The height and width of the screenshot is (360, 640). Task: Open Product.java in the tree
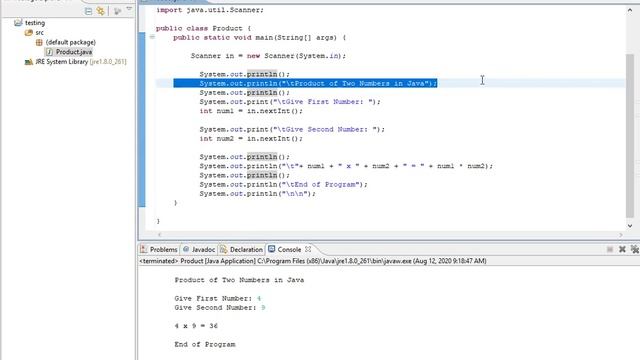click(74, 52)
